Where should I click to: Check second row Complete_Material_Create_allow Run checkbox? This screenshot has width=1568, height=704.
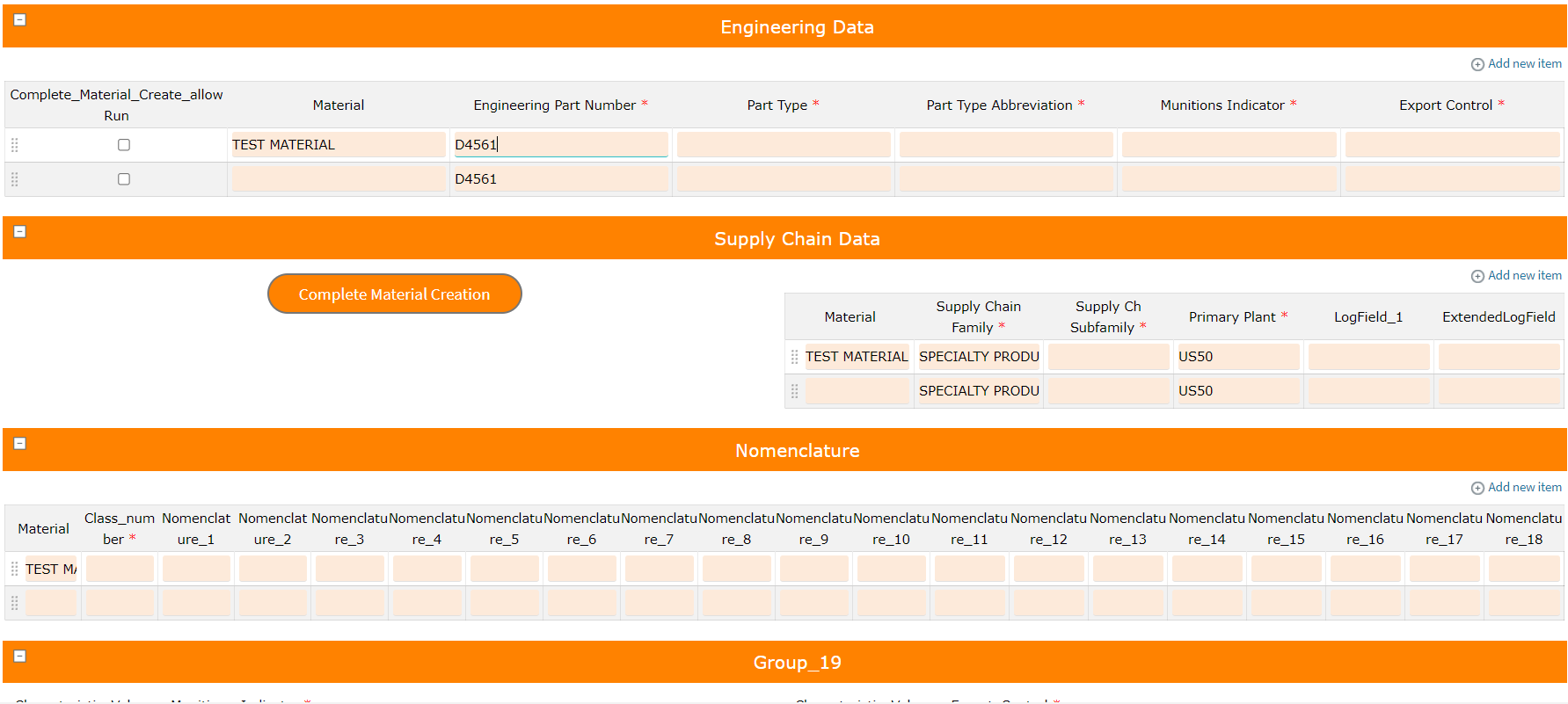point(124,179)
